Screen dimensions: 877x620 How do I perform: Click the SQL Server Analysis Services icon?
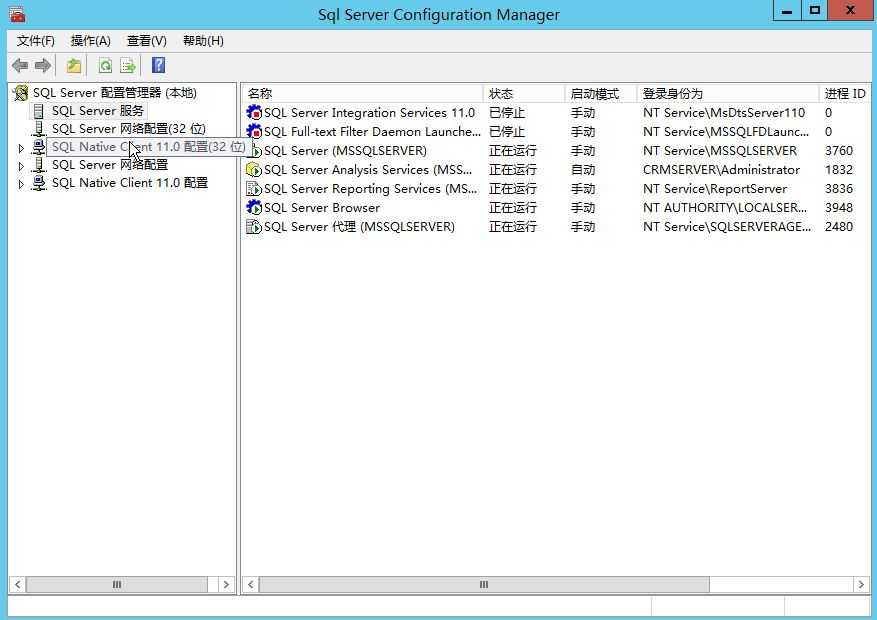point(254,170)
